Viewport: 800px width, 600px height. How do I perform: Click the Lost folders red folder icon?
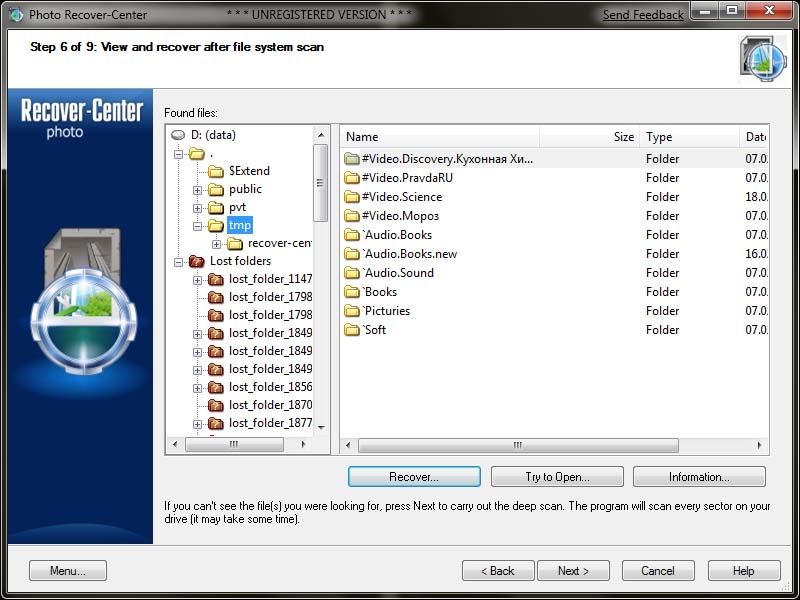tap(197, 261)
